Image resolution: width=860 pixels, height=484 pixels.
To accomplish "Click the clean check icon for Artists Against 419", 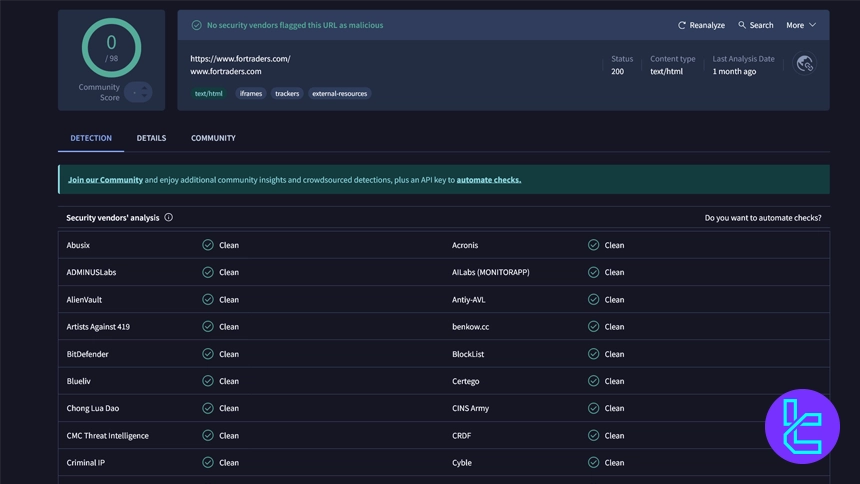I will (208, 327).
